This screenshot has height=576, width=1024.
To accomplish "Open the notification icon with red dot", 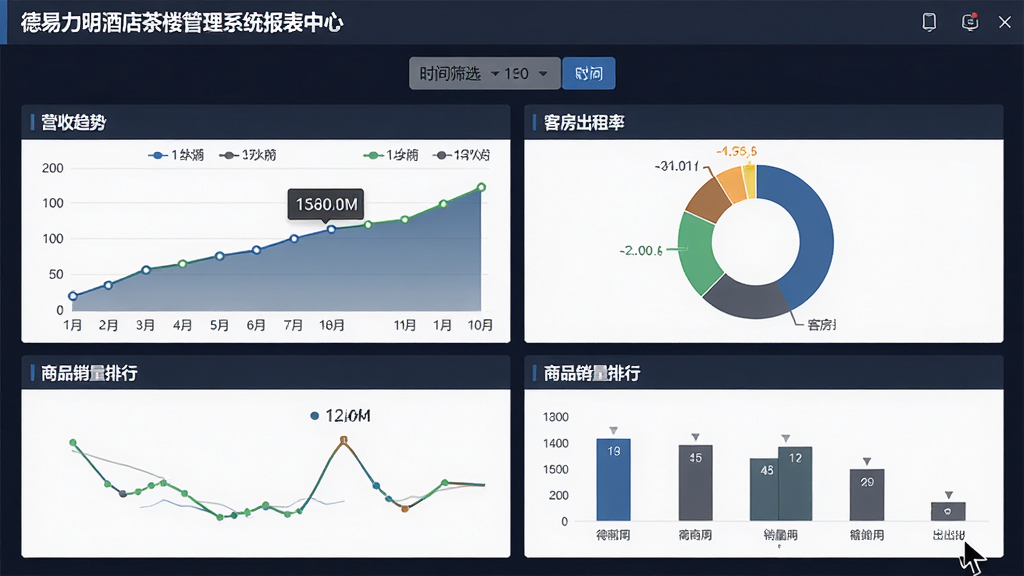I will pos(970,22).
